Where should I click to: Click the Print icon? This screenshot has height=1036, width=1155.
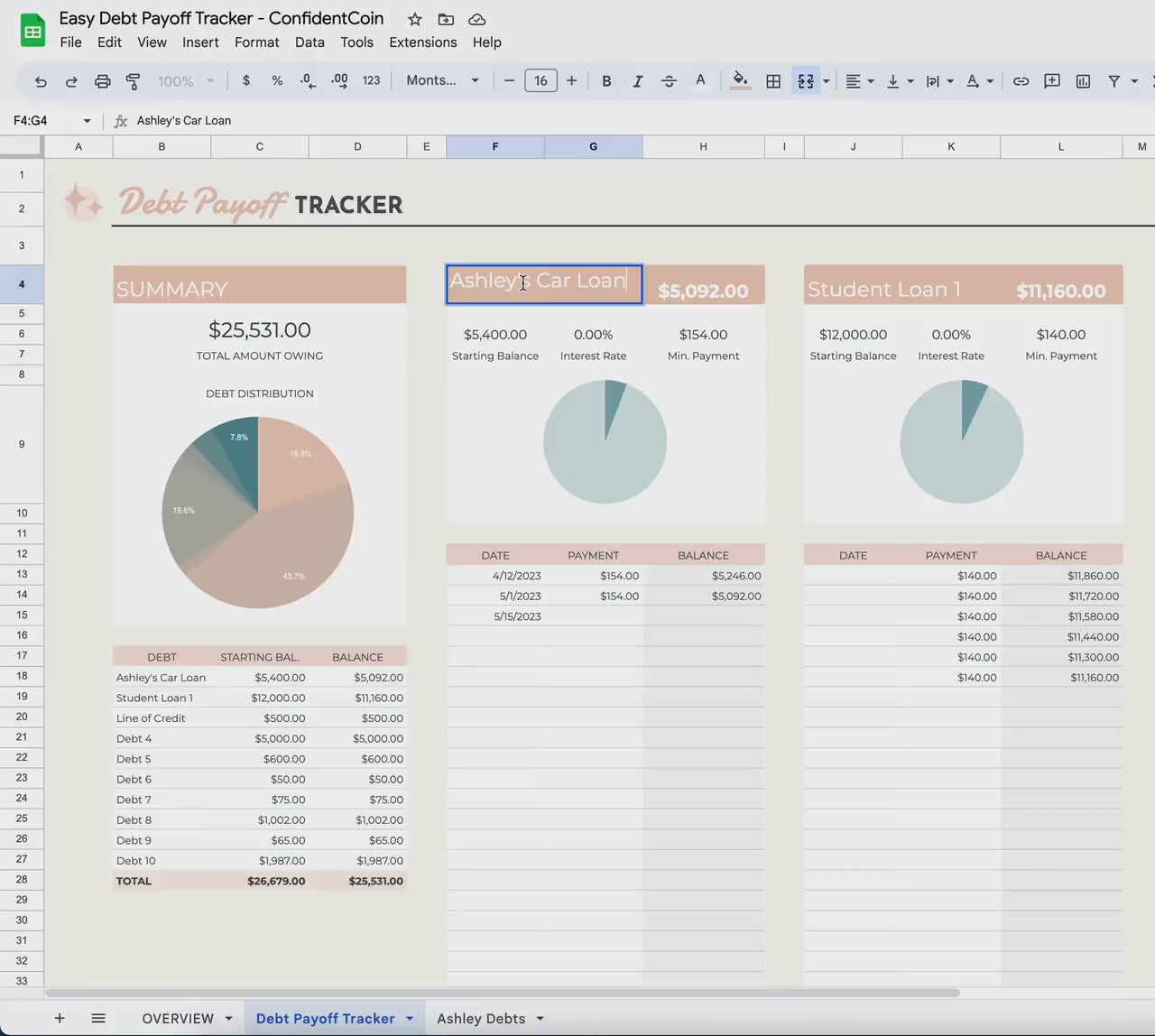pyautogui.click(x=102, y=81)
